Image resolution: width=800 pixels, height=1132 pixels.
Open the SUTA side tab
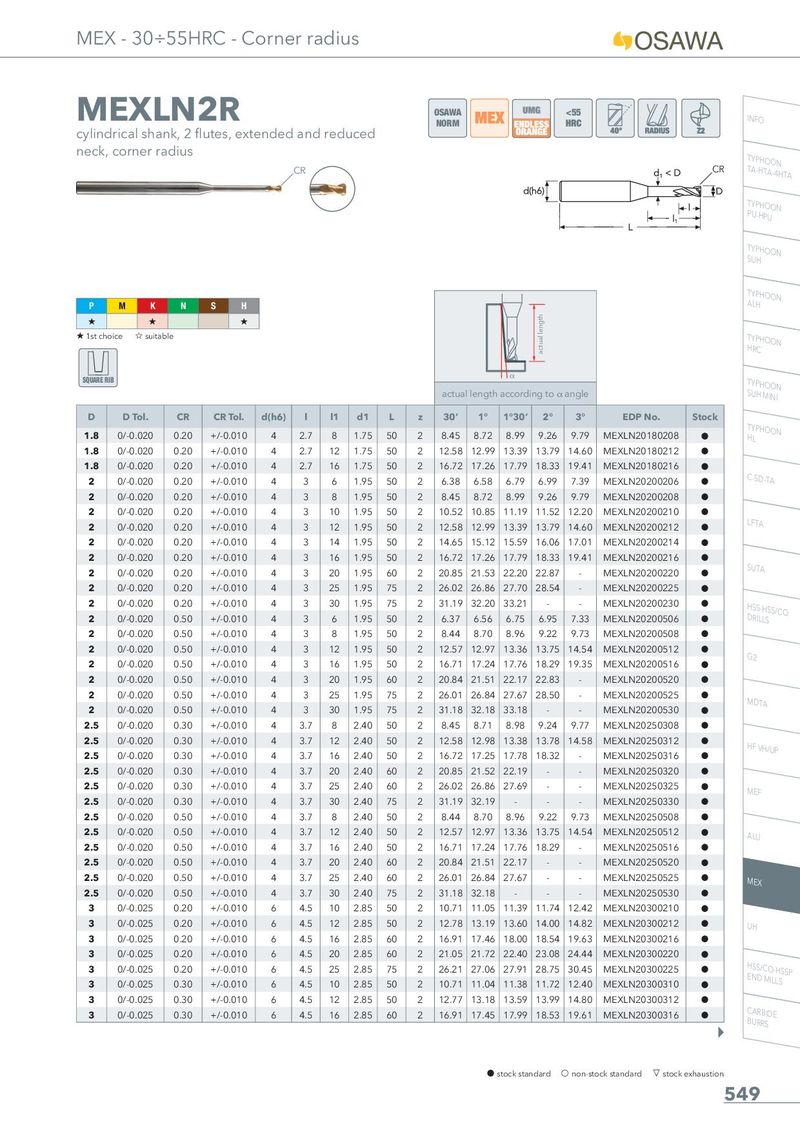[770, 570]
